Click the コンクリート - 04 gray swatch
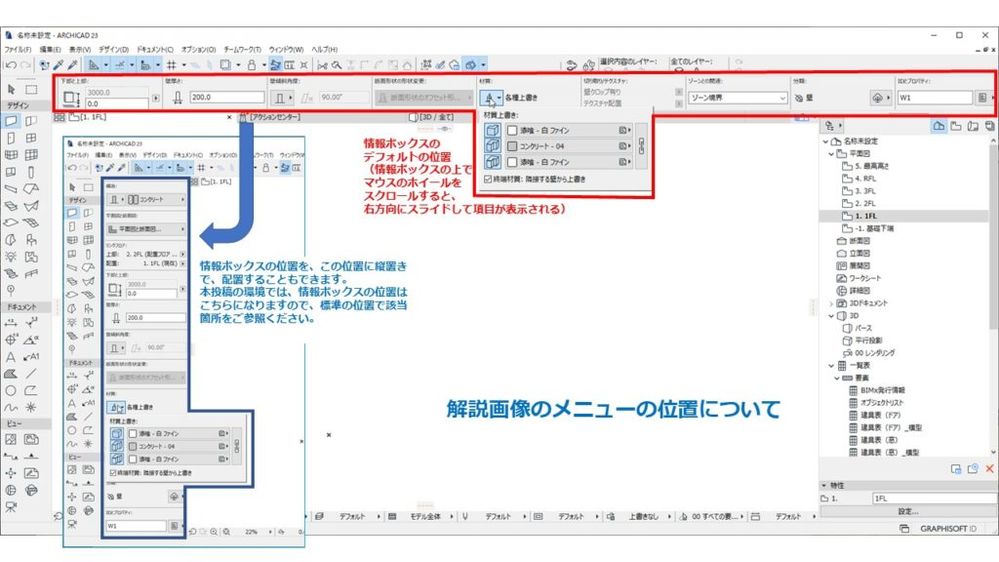The image size is (999, 562). [x=512, y=146]
